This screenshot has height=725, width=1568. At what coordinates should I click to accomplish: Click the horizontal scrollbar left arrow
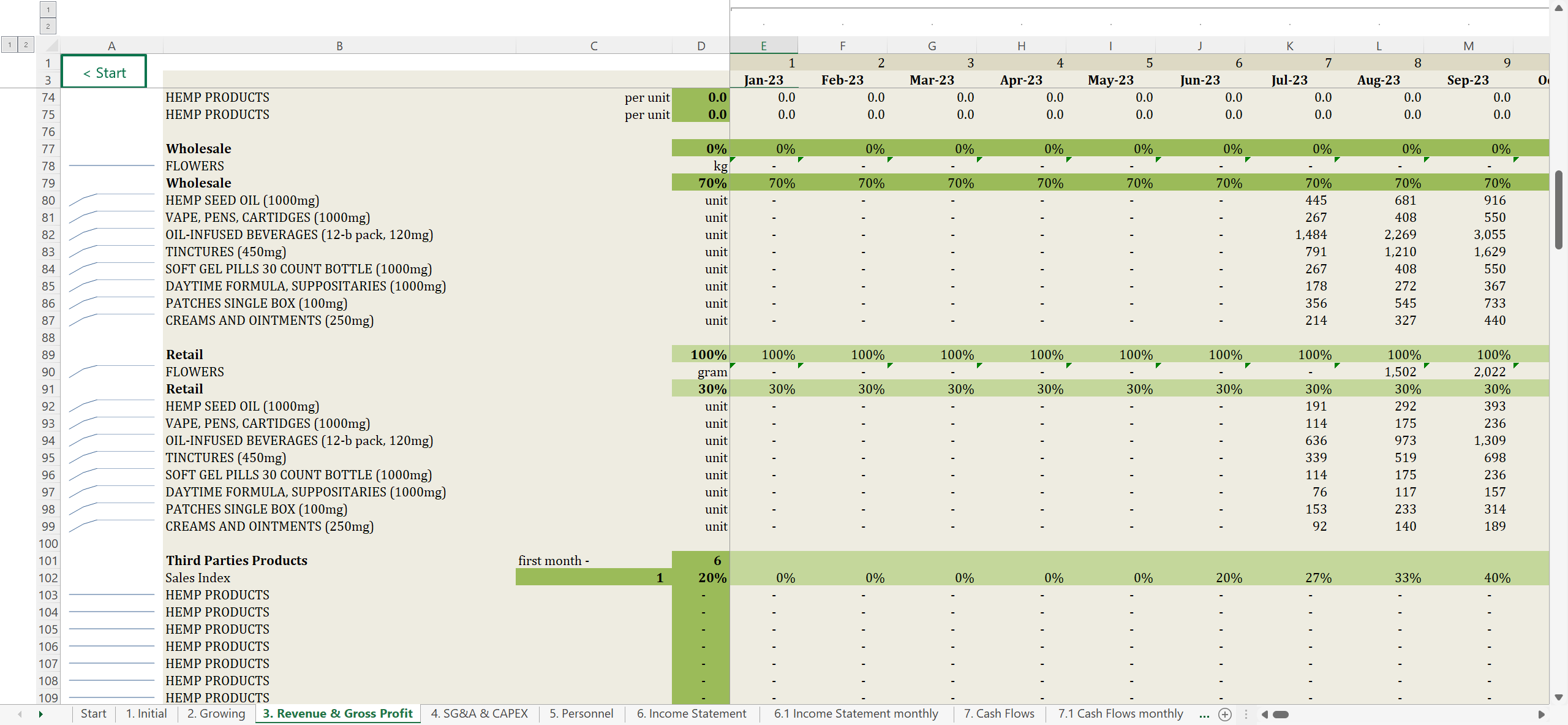[1264, 714]
